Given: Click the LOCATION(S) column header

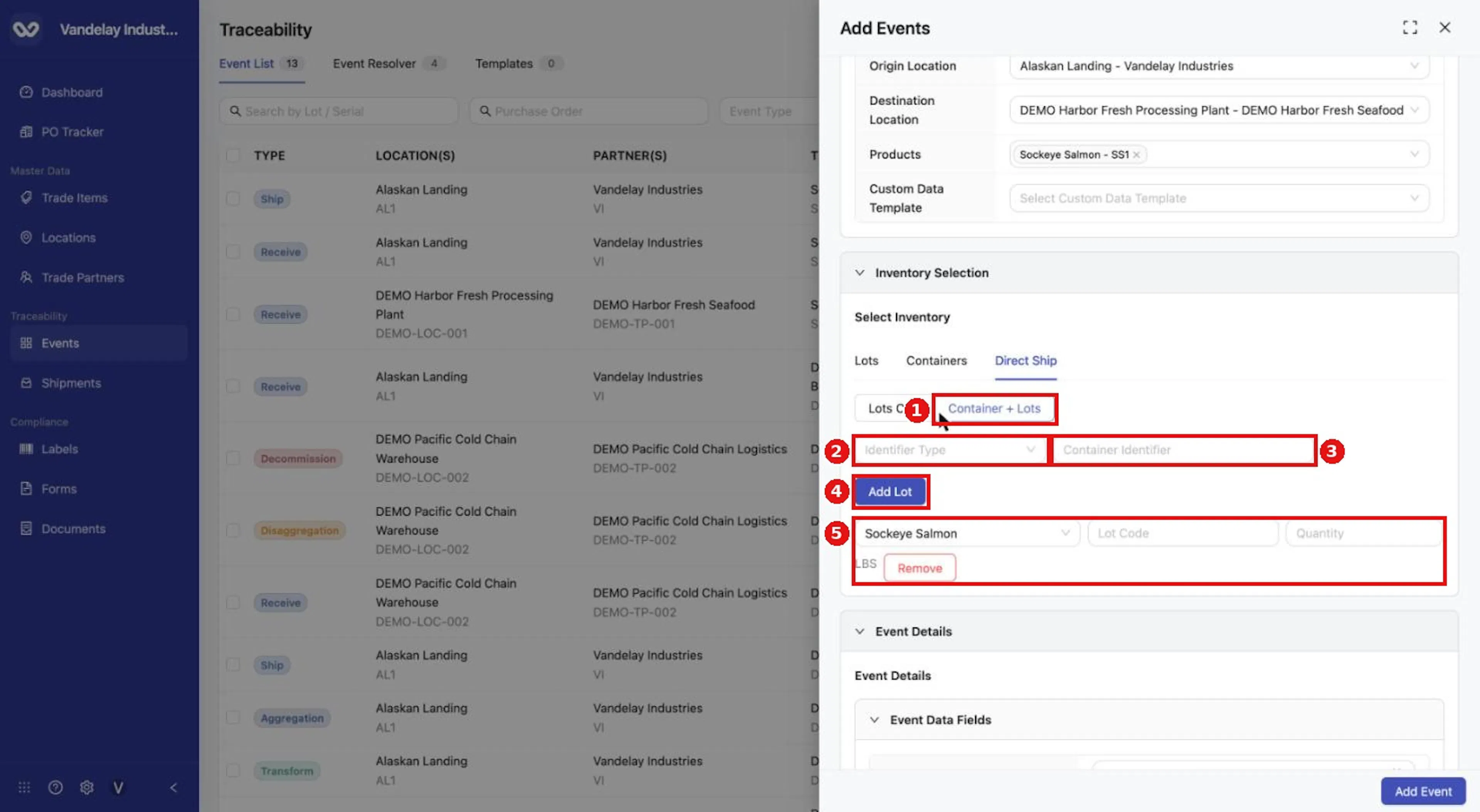Looking at the screenshot, I should click(415, 156).
